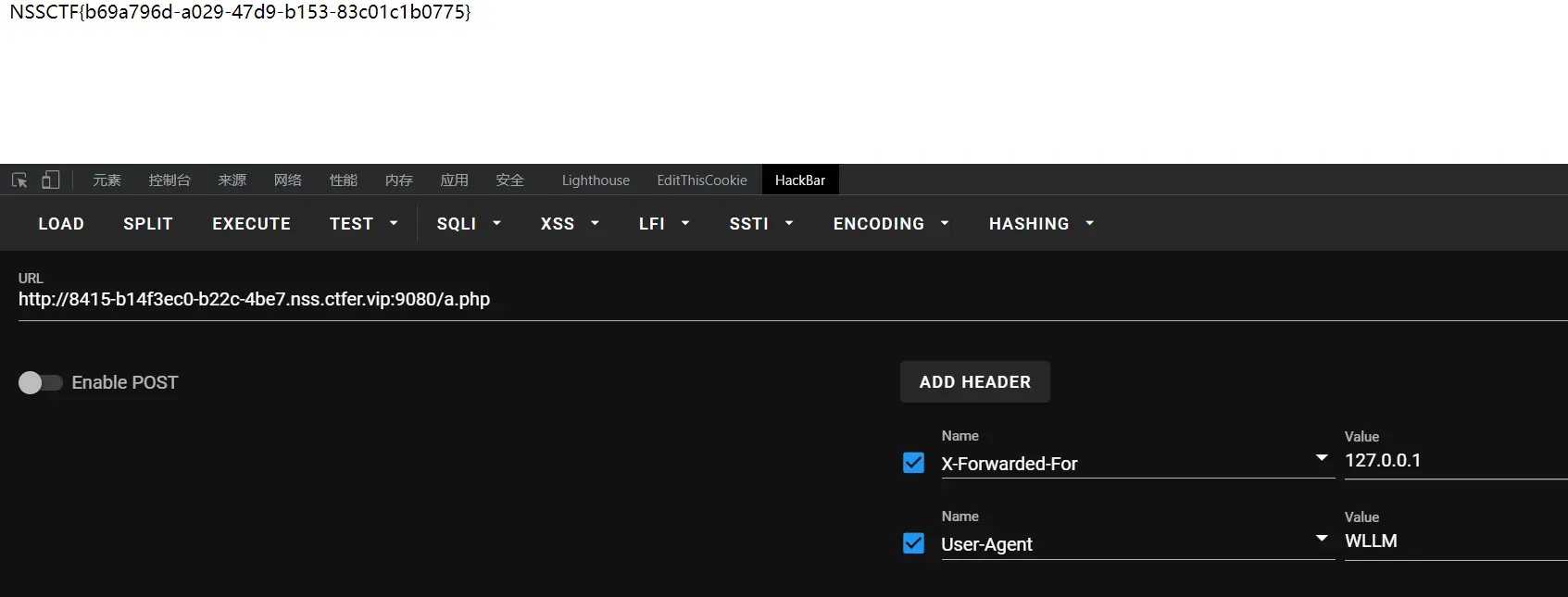
Task: Expand the User-Agent name dropdown arrow
Action: tap(1322, 539)
